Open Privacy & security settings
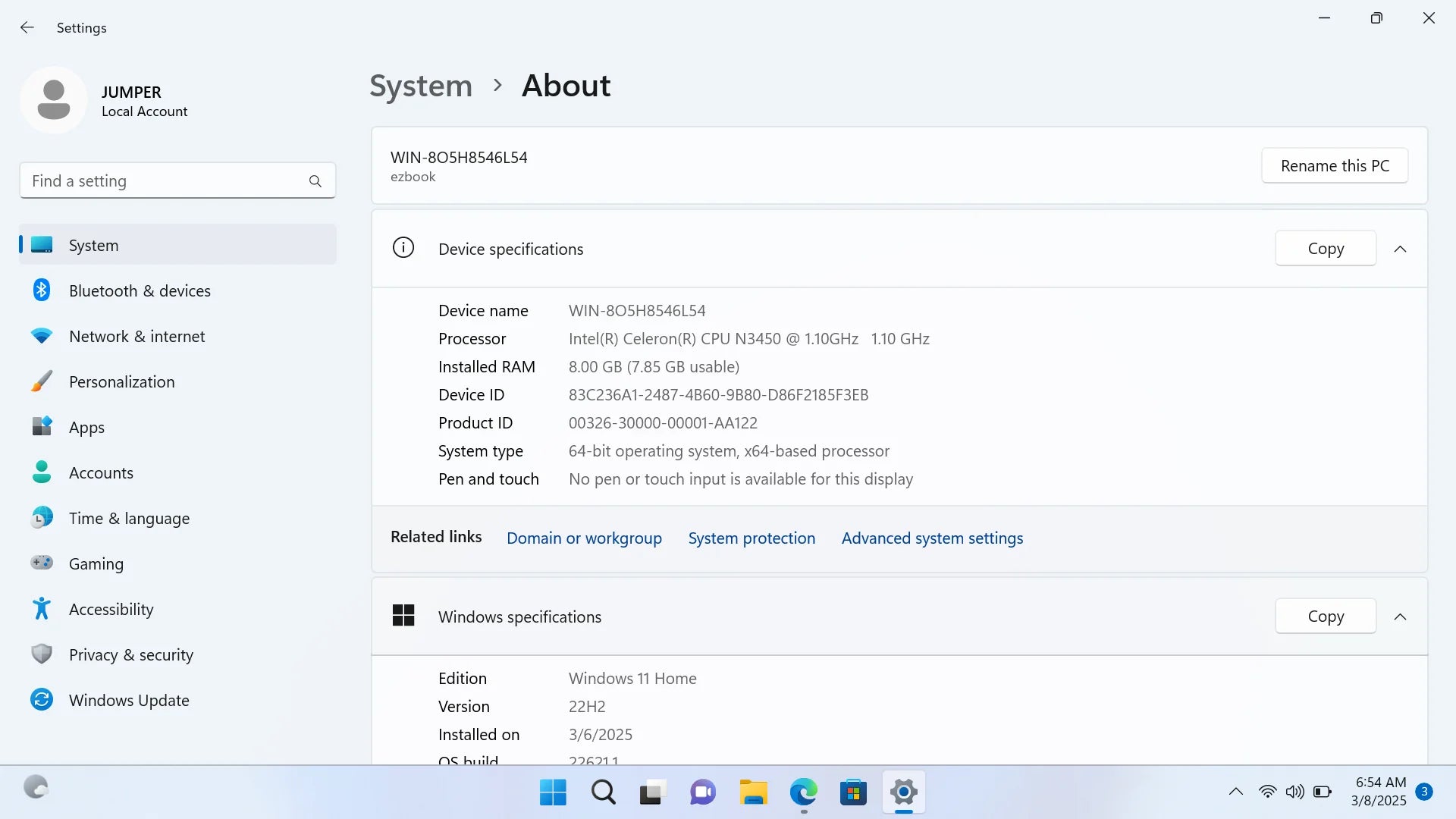This screenshot has width=1456, height=819. [130, 654]
